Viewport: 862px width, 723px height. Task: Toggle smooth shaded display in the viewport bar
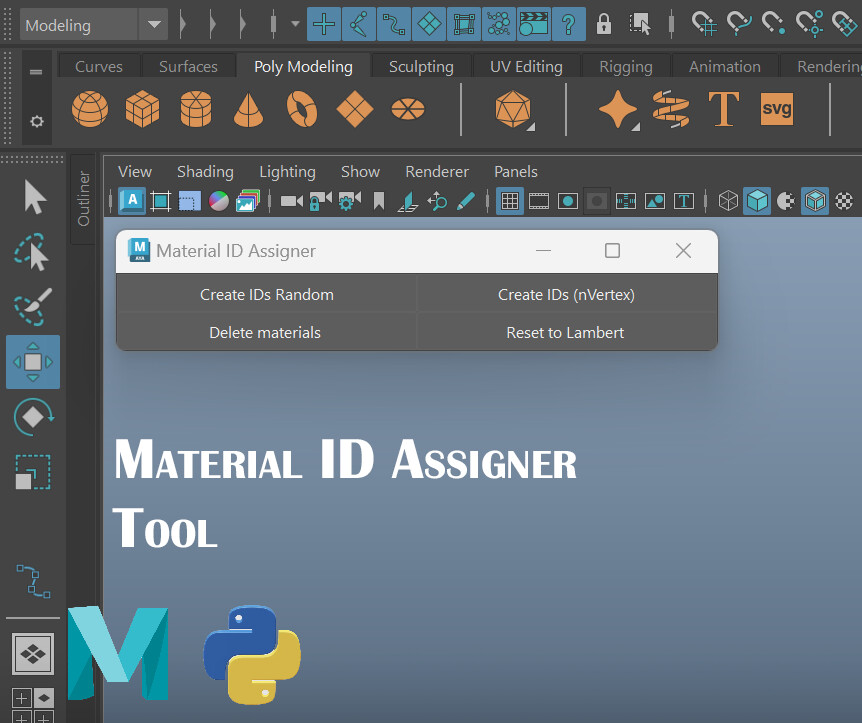tap(757, 201)
